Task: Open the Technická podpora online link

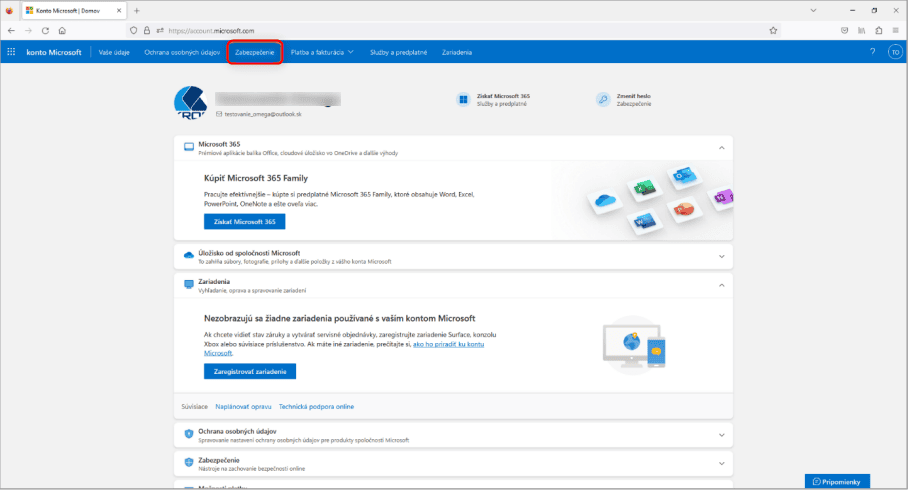Action: [x=316, y=407]
